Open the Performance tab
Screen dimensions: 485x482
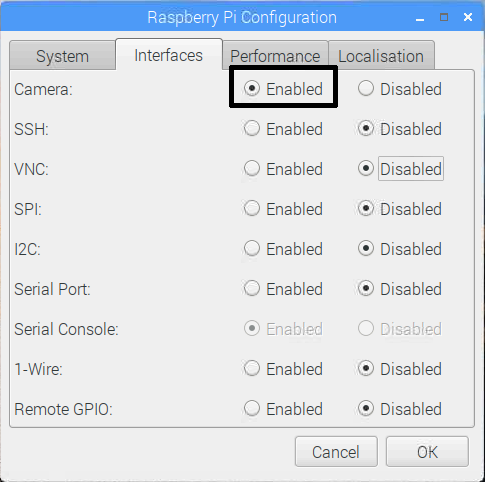pos(275,56)
